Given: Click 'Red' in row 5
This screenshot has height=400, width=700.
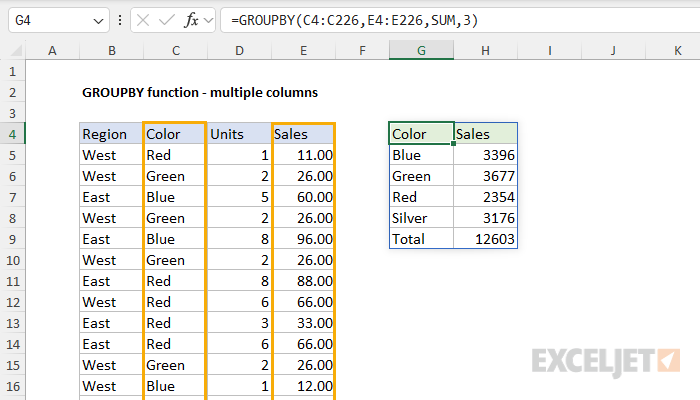Looking at the screenshot, I should click(x=175, y=155).
